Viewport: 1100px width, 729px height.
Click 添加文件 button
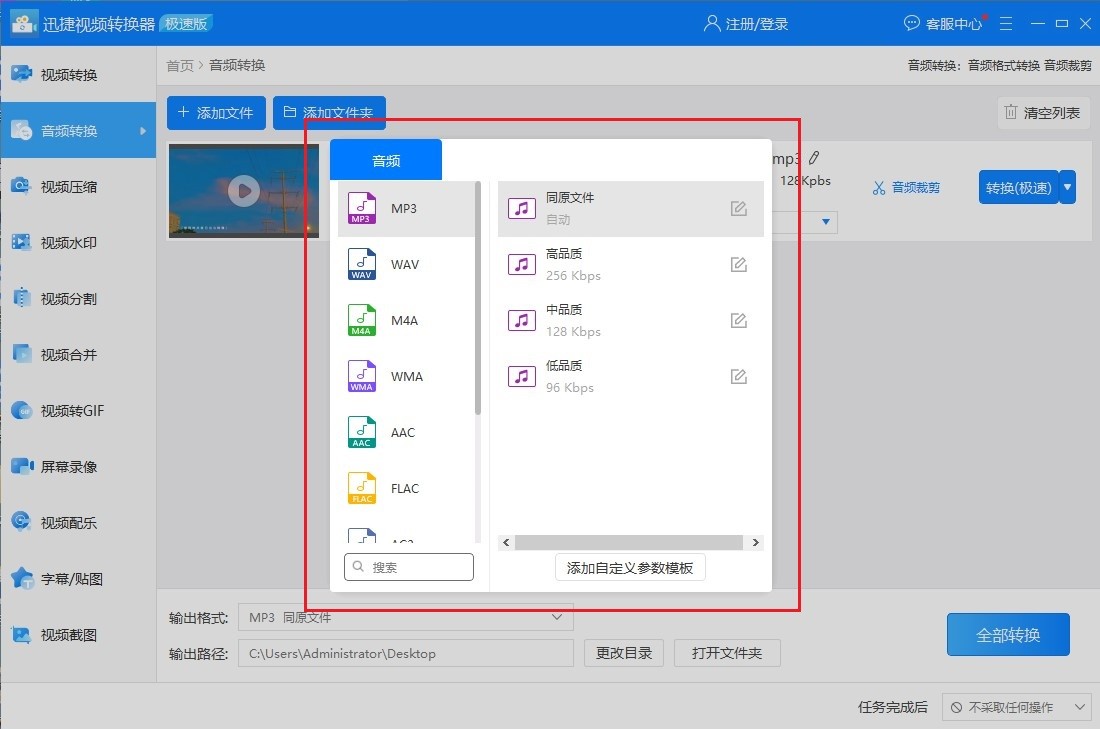pyautogui.click(x=216, y=113)
